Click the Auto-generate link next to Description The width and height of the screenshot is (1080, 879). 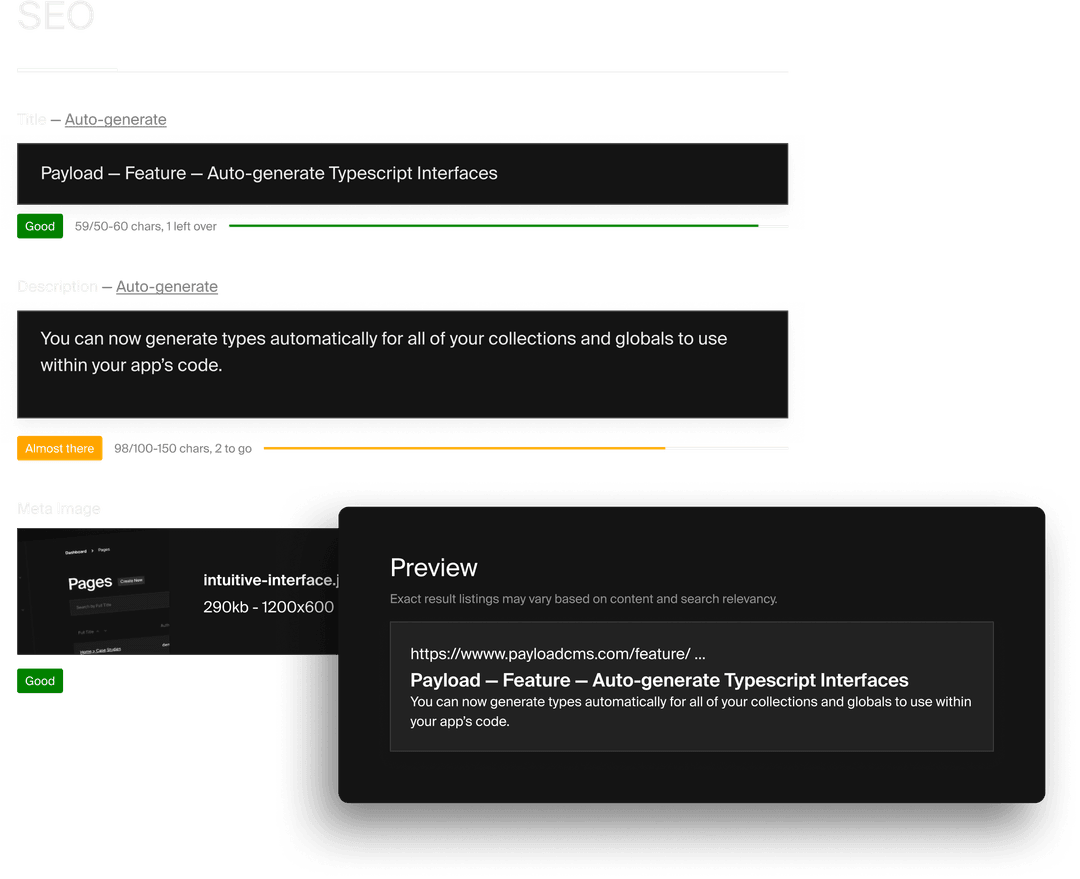coord(167,286)
